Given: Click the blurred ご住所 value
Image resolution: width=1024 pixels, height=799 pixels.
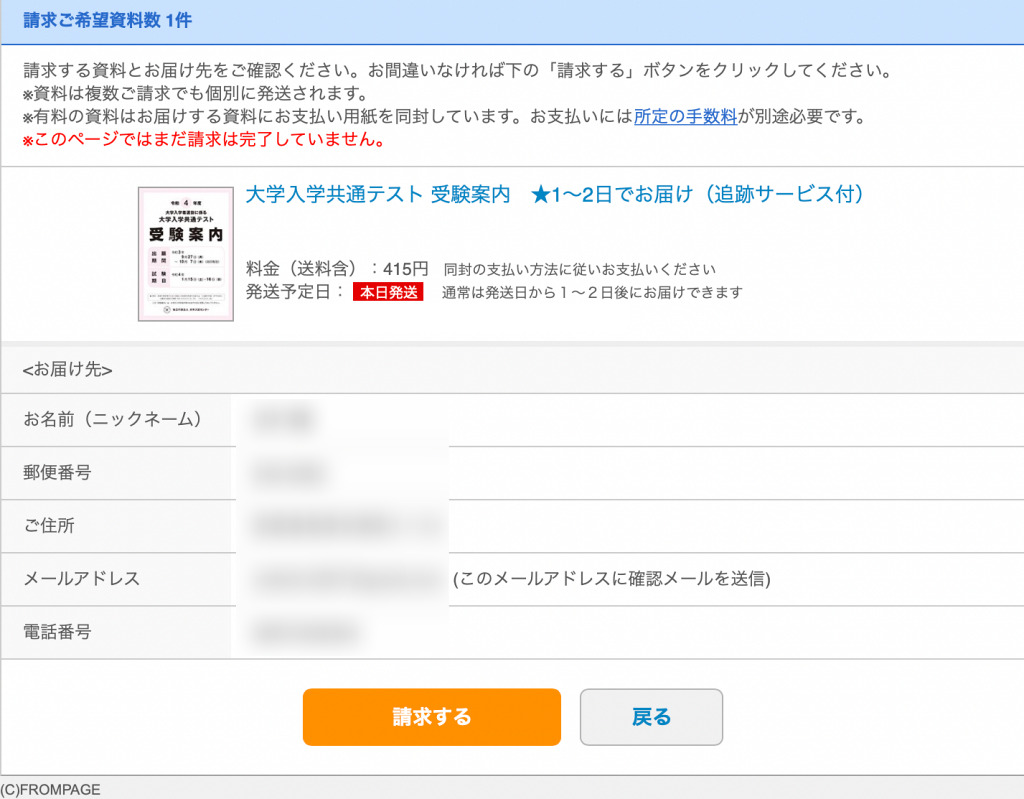Looking at the screenshot, I should [x=346, y=525].
